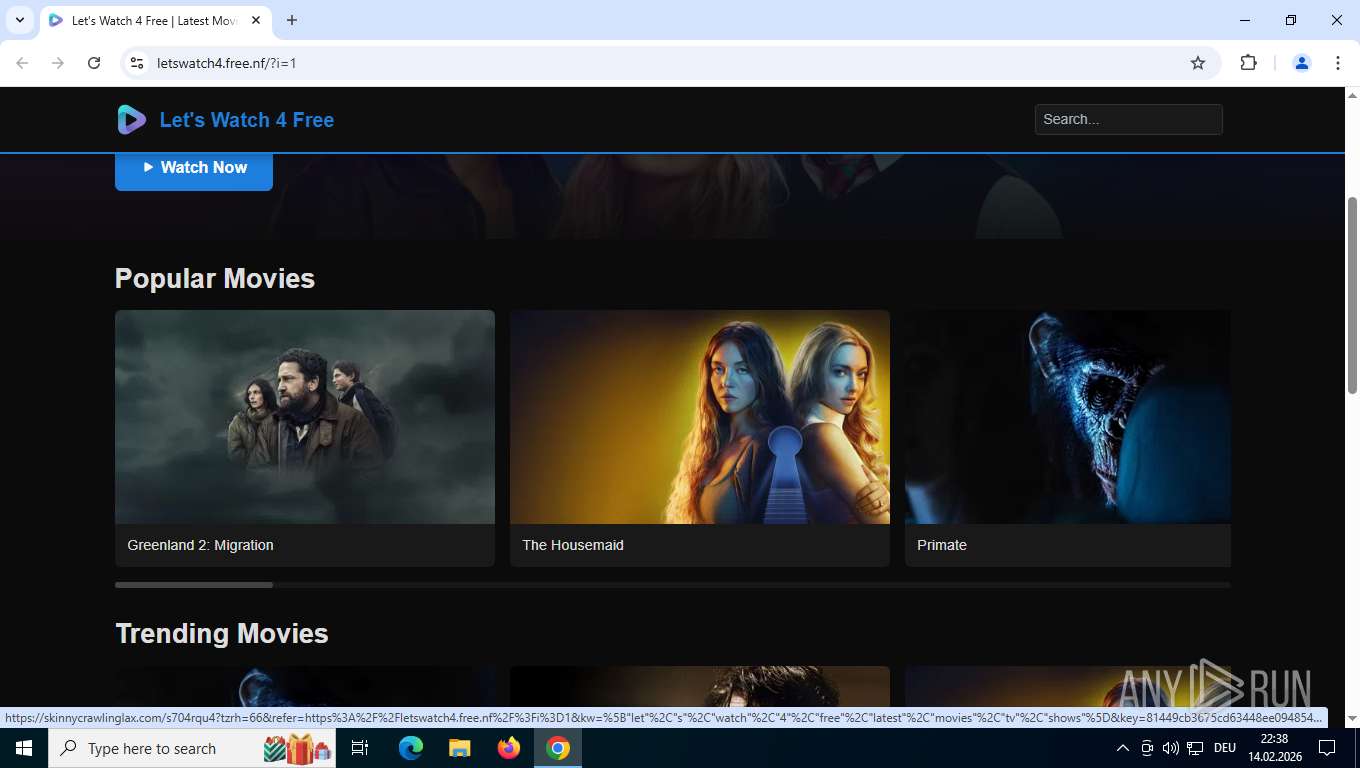Show hidden system tray icons
1360x768 pixels.
pos(1123,748)
